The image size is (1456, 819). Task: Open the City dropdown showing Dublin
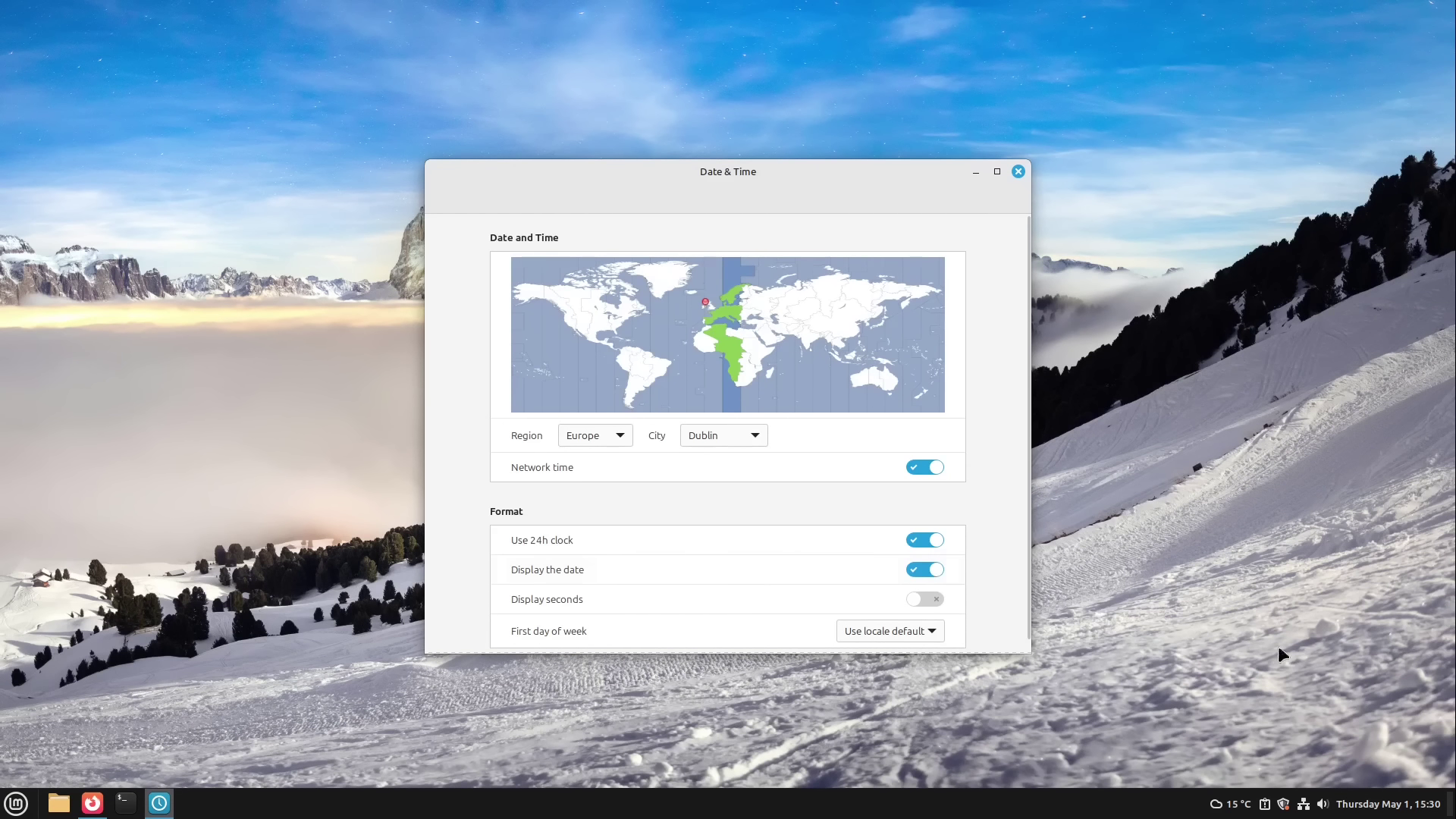point(723,435)
